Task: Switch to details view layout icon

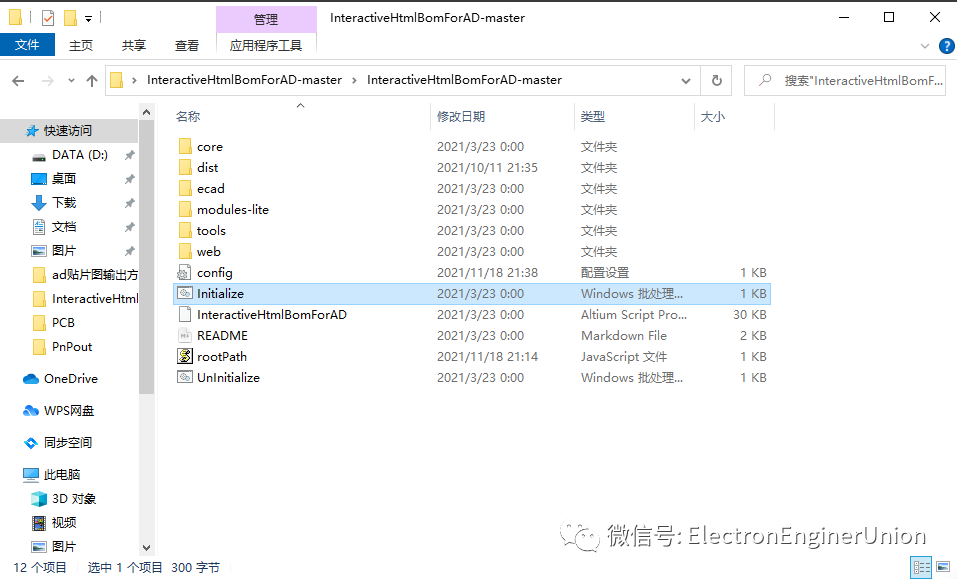Action: (x=921, y=567)
